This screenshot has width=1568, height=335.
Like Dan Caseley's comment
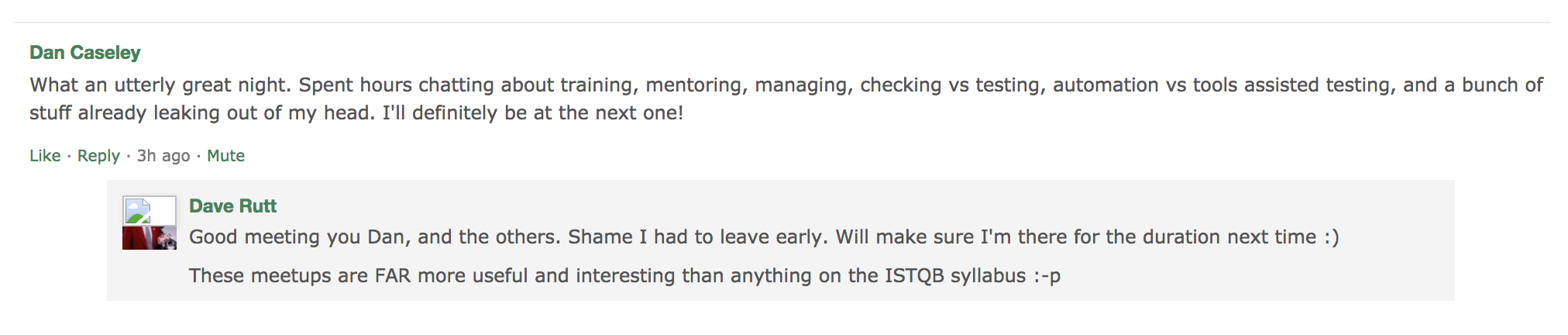tap(45, 156)
